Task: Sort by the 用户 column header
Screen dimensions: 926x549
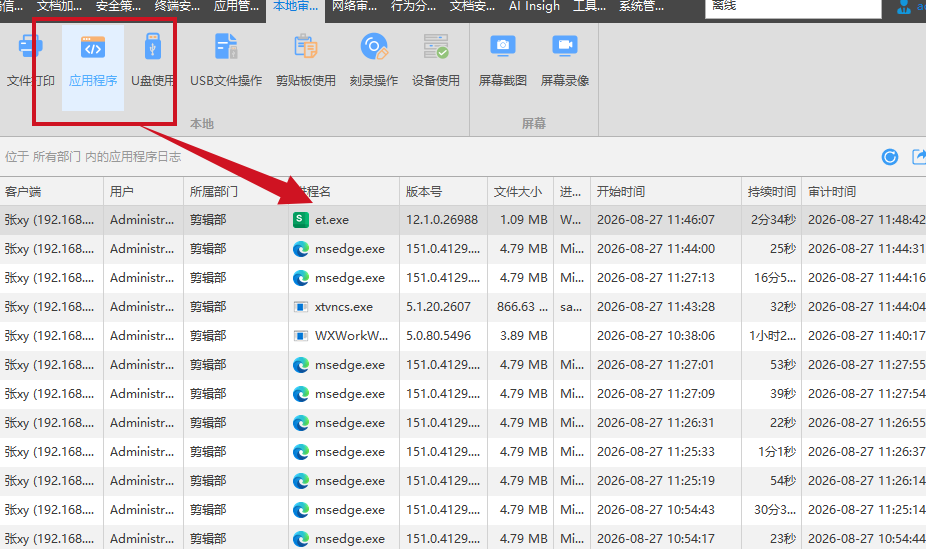Action: tap(144, 191)
